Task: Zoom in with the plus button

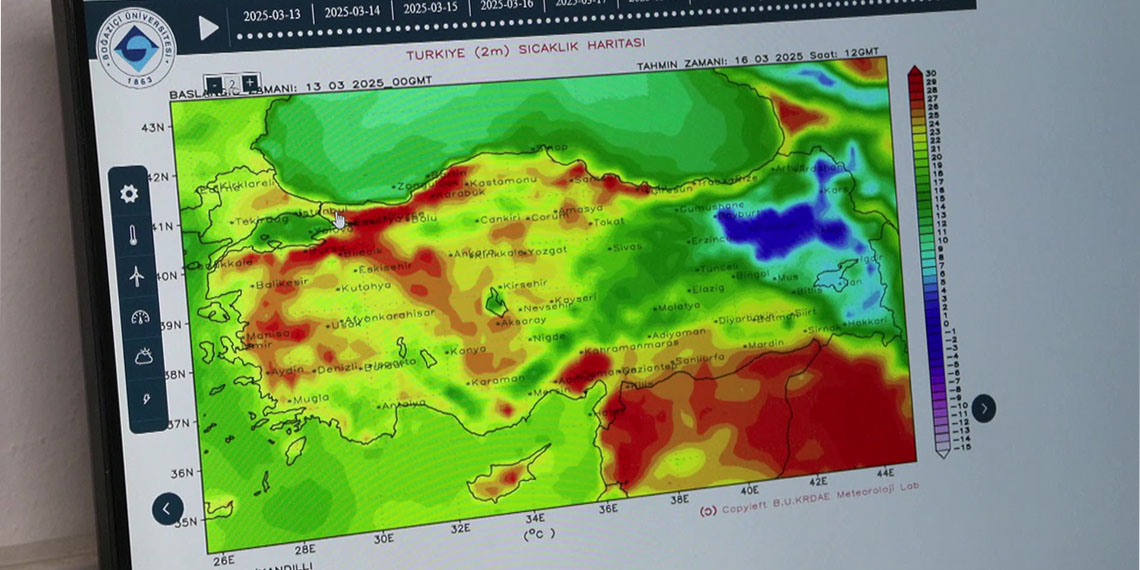Action: [249, 82]
